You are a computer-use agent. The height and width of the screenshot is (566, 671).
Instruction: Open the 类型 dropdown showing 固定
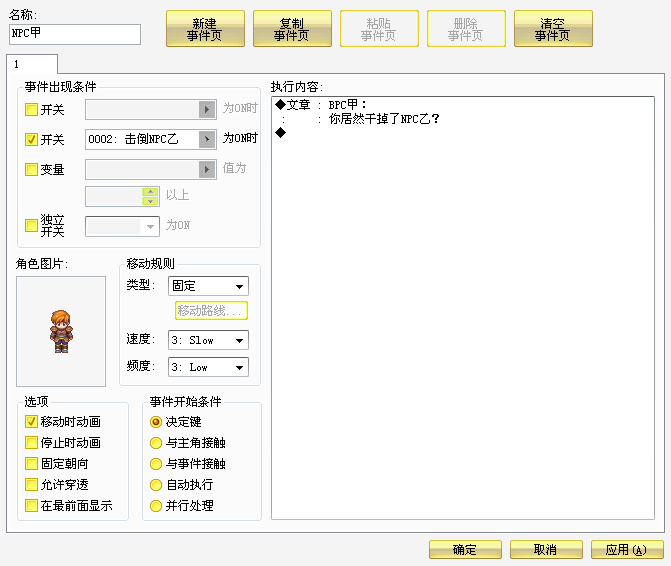tap(208, 286)
